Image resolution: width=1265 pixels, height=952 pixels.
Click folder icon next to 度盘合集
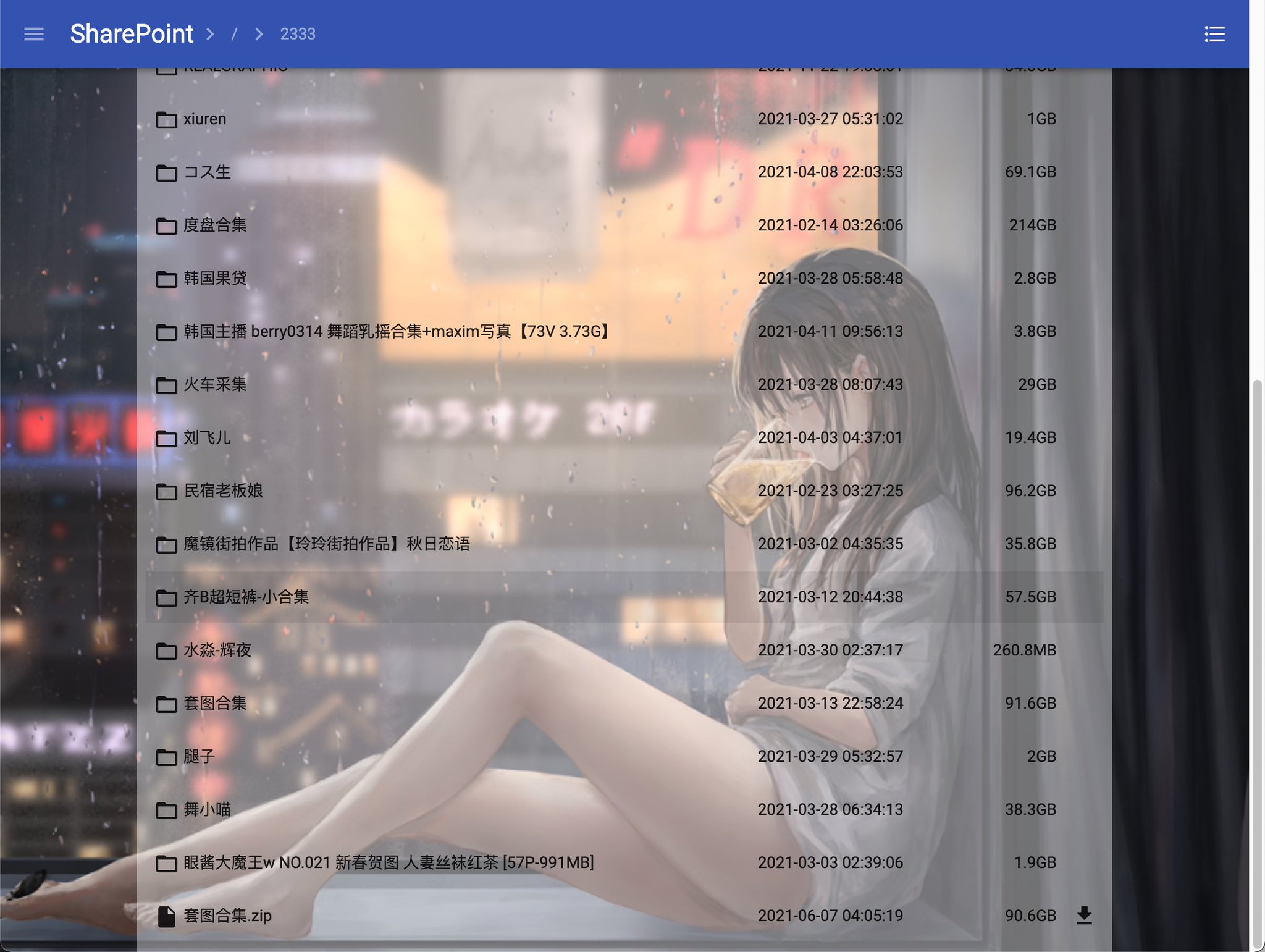coord(166,225)
